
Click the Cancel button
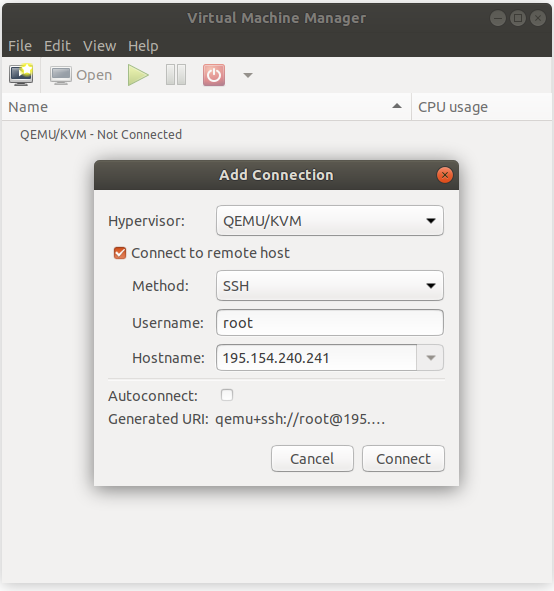[312, 459]
